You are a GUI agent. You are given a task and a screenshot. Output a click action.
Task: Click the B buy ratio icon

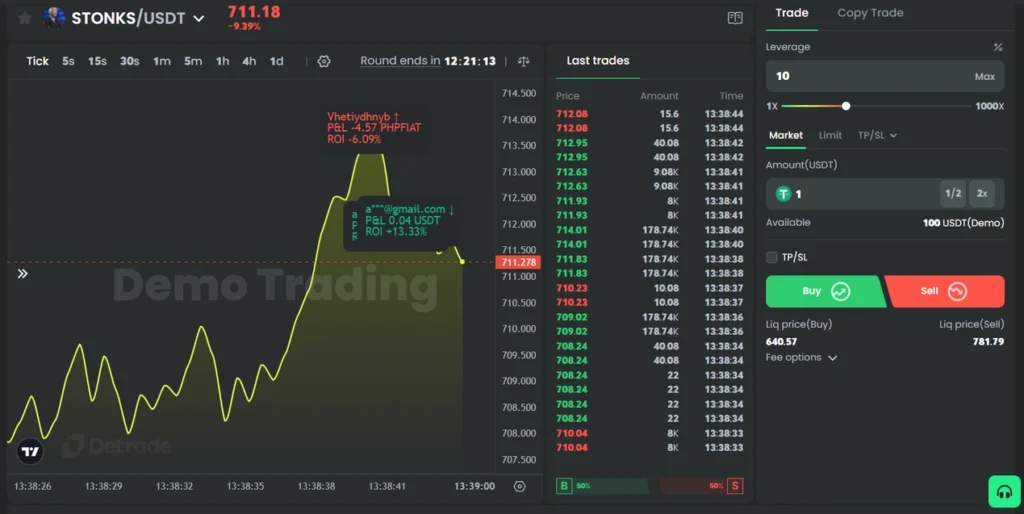click(564, 486)
